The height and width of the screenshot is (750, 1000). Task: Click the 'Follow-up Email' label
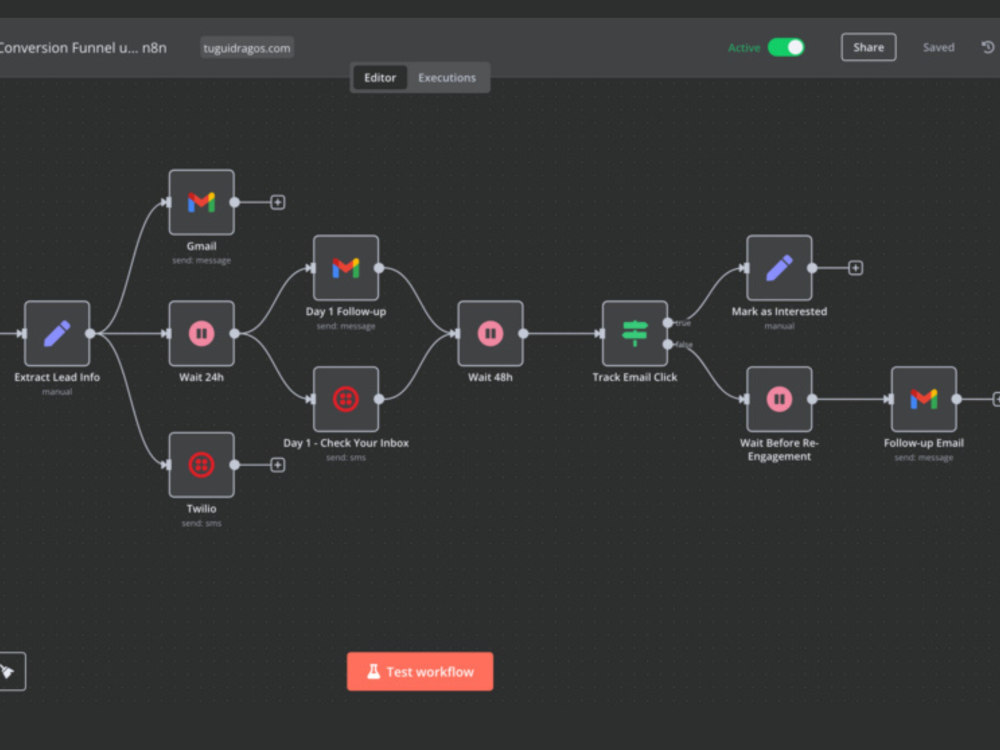[923, 443]
